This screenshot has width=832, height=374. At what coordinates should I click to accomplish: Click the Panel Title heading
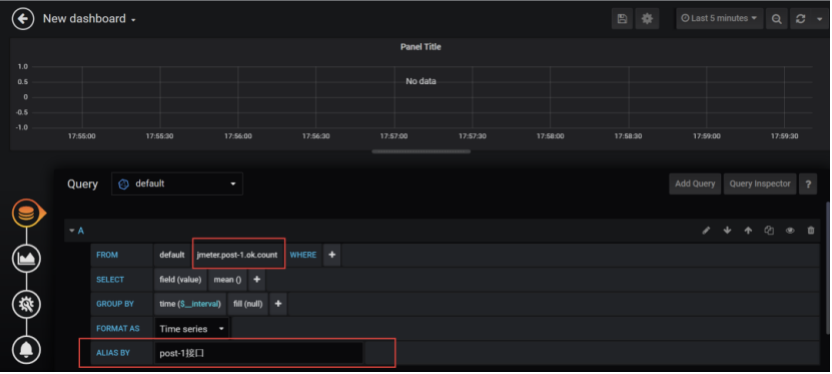pos(420,47)
